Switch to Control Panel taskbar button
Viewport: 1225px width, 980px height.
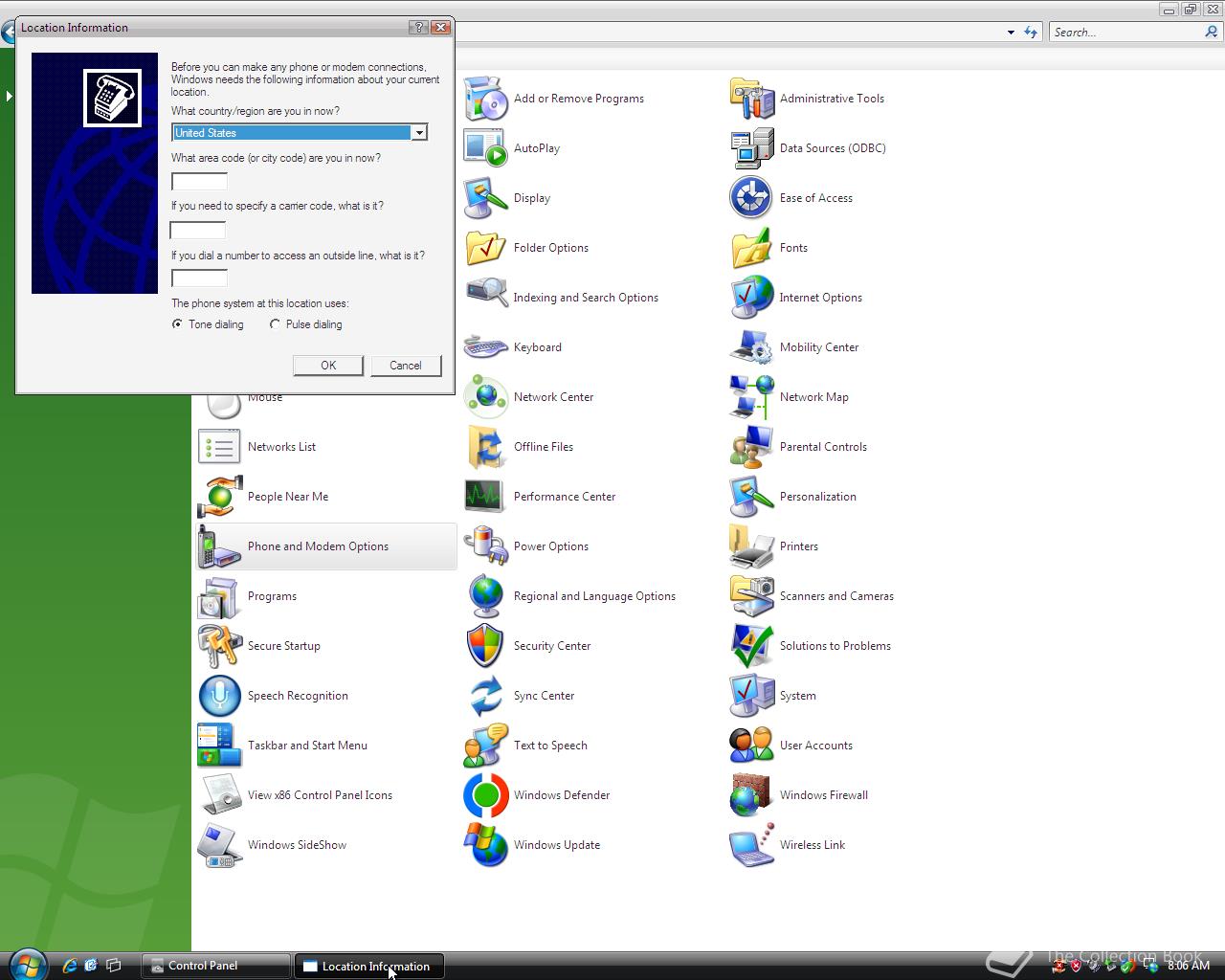click(x=216, y=966)
